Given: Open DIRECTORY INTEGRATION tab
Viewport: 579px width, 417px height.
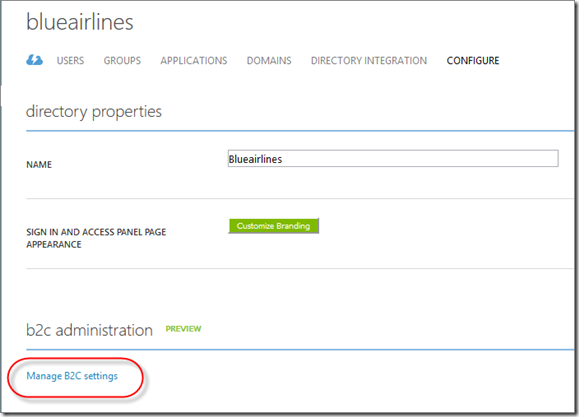Looking at the screenshot, I should coord(369,61).
